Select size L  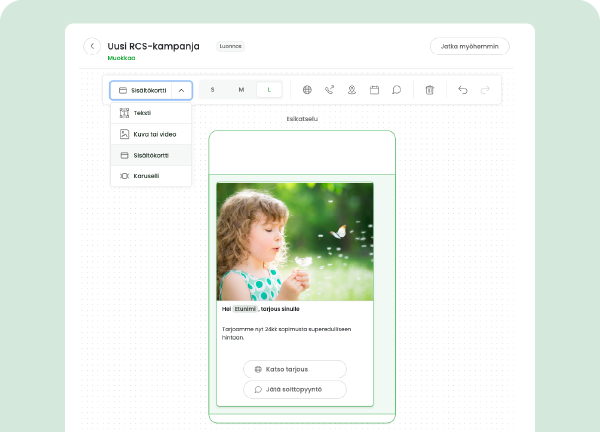[x=269, y=90]
